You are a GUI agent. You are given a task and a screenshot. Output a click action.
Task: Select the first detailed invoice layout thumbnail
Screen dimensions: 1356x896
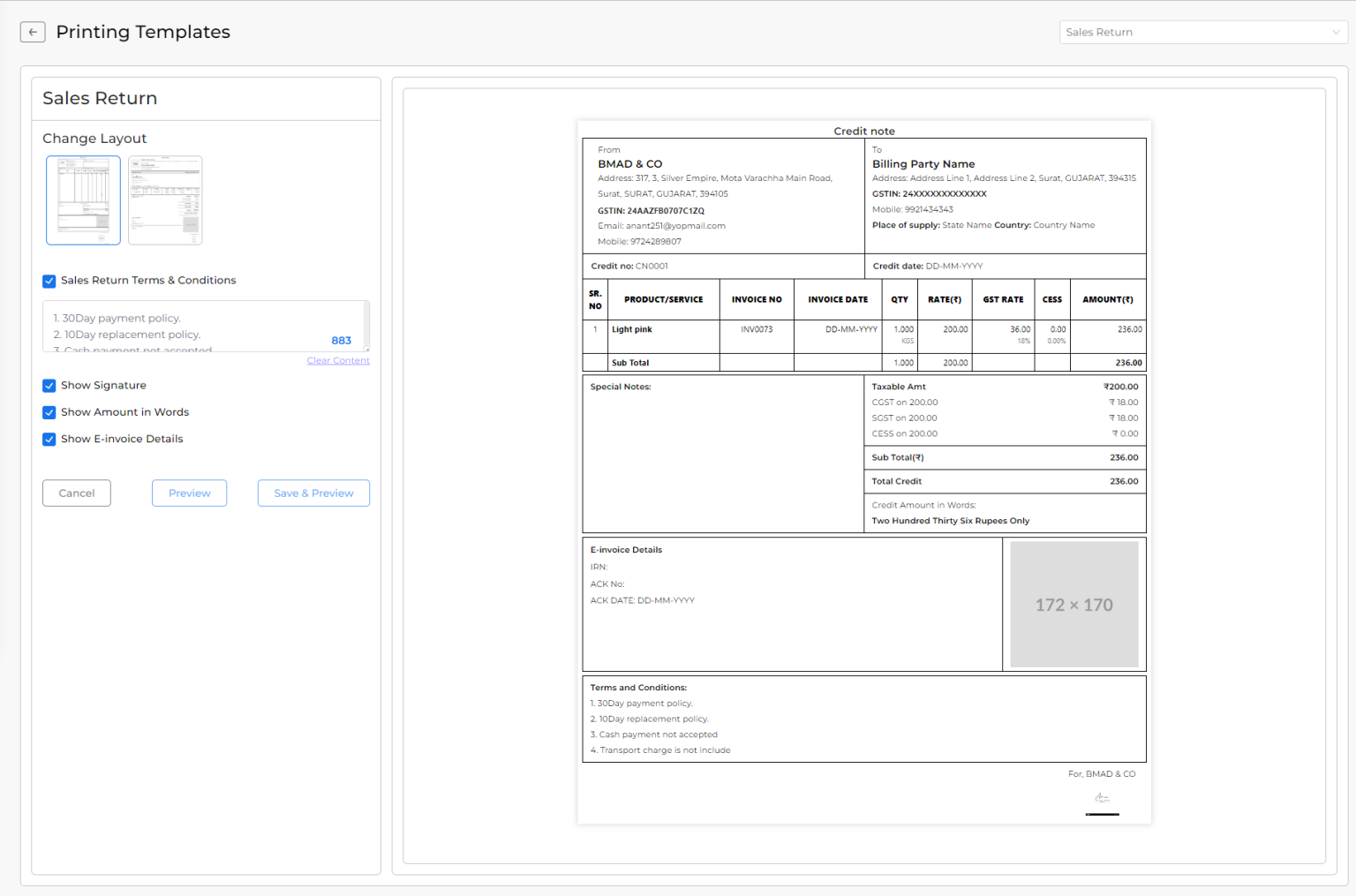click(x=83, y=200)
